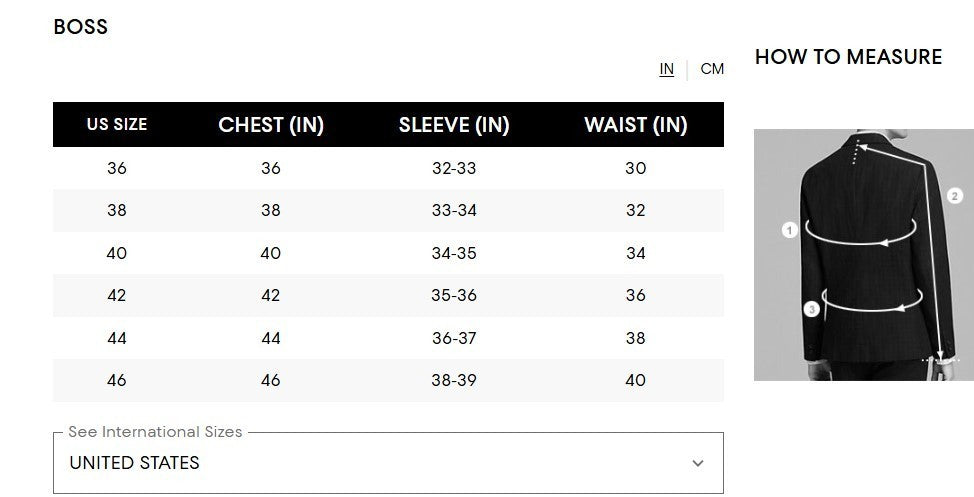The image size is (974, 497).
Task: Select US size 36 row
Action: pos(117,168)
